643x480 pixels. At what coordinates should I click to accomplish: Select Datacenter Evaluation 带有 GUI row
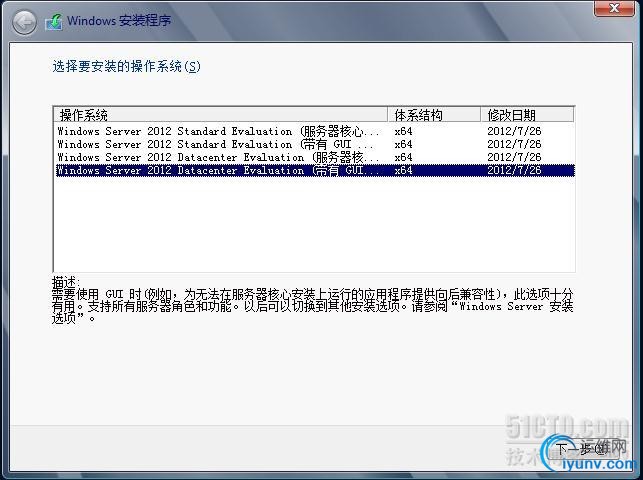tap(315, 171)
